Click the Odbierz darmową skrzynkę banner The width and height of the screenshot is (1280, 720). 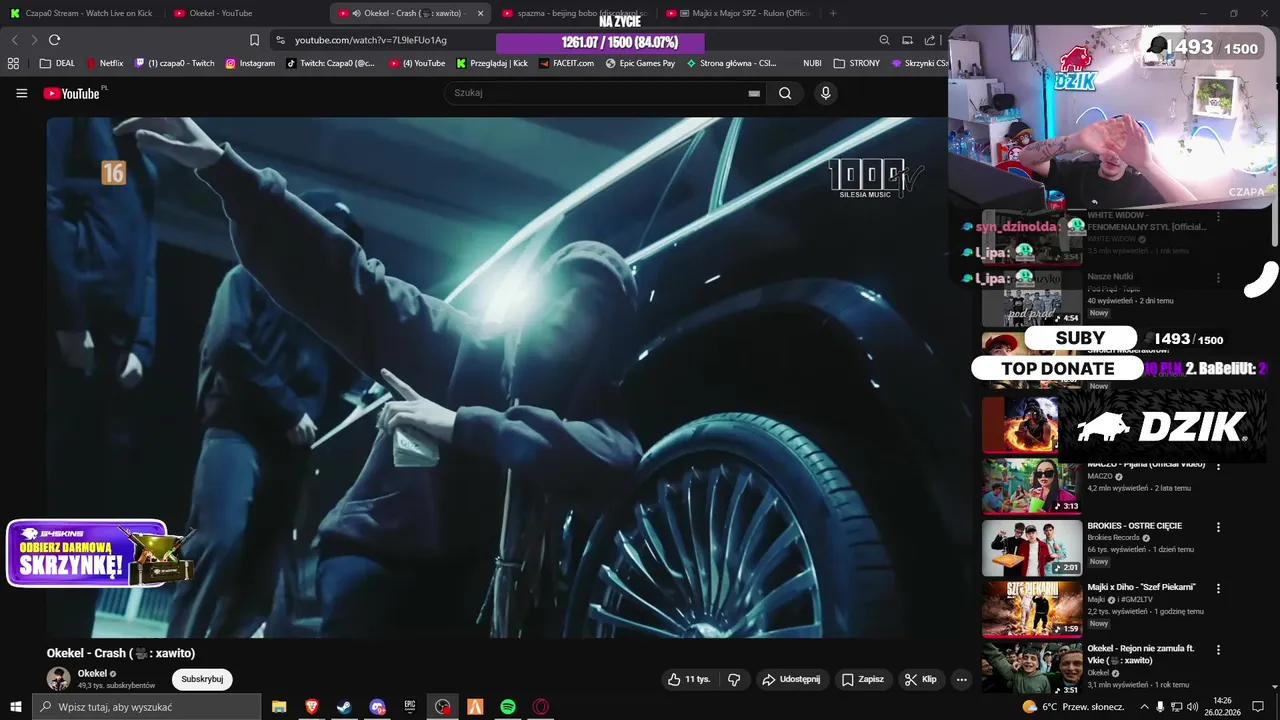coord(99,554)
